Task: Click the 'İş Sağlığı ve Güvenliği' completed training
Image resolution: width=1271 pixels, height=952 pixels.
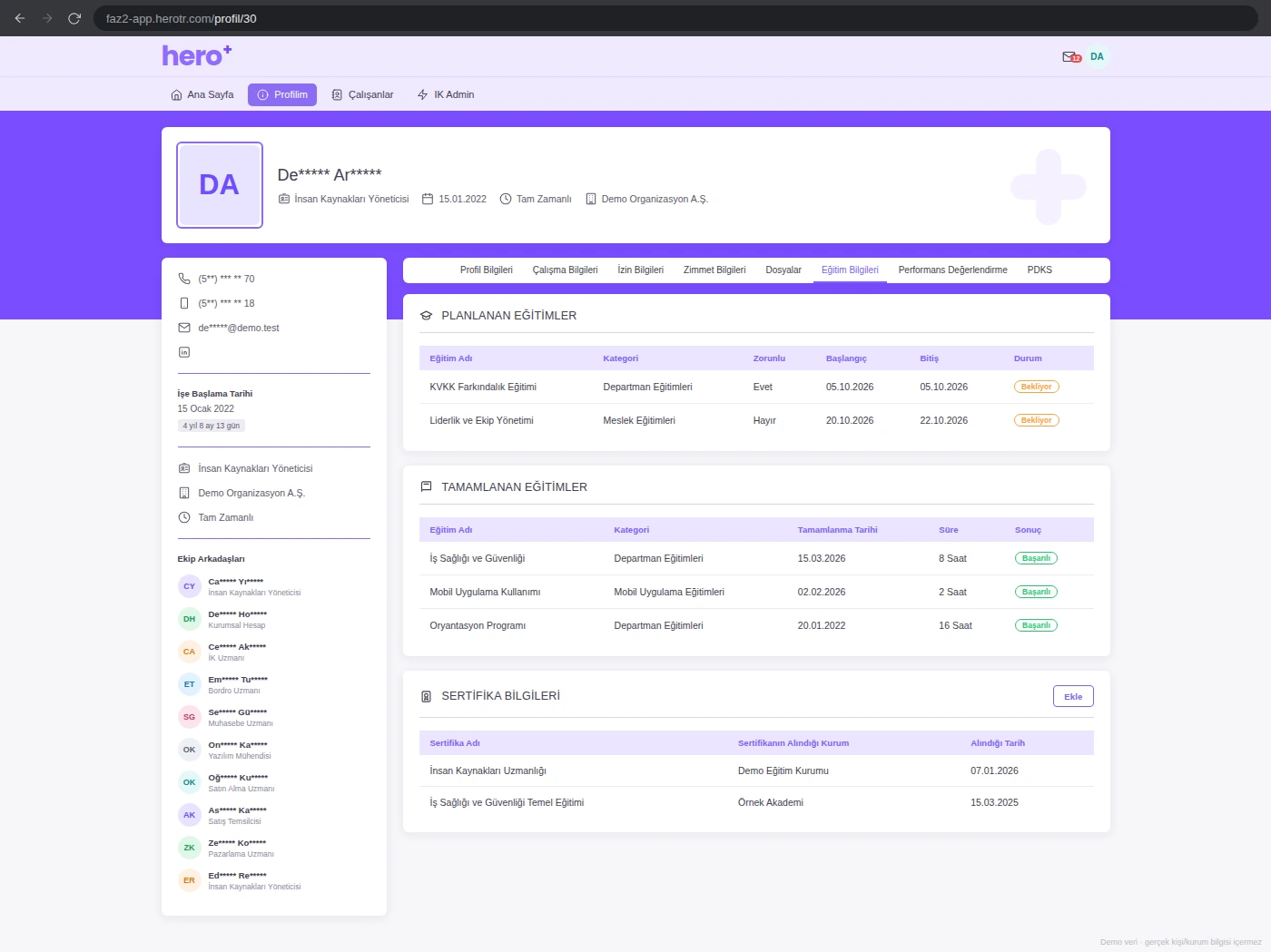Action: (478, 558)
